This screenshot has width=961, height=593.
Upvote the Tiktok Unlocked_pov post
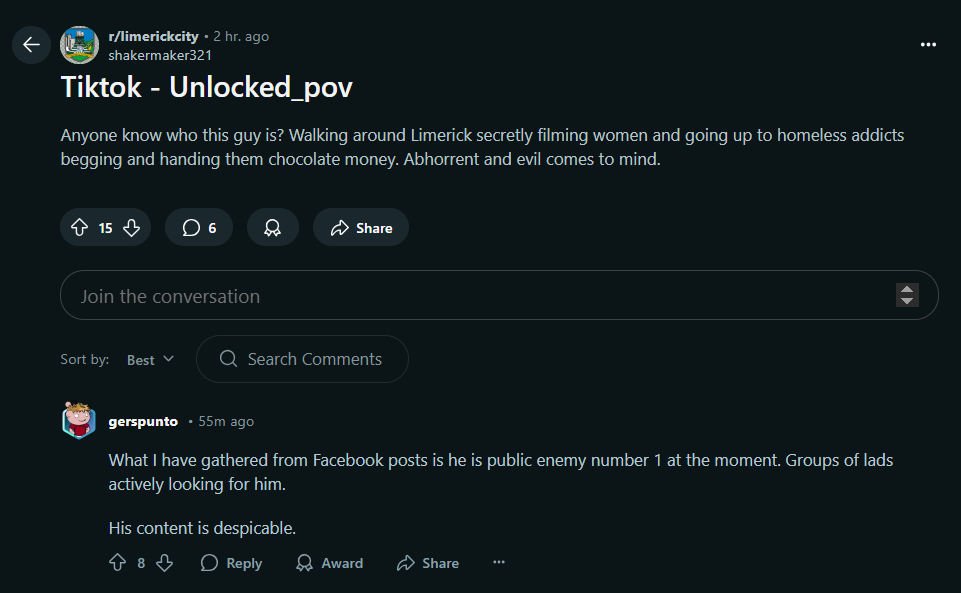(x=80, y=228)
